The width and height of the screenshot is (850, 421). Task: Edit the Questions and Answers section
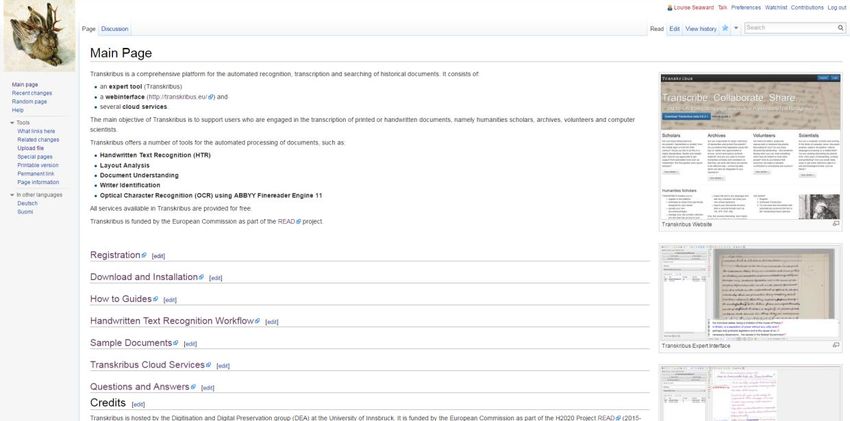pos(208,388)
